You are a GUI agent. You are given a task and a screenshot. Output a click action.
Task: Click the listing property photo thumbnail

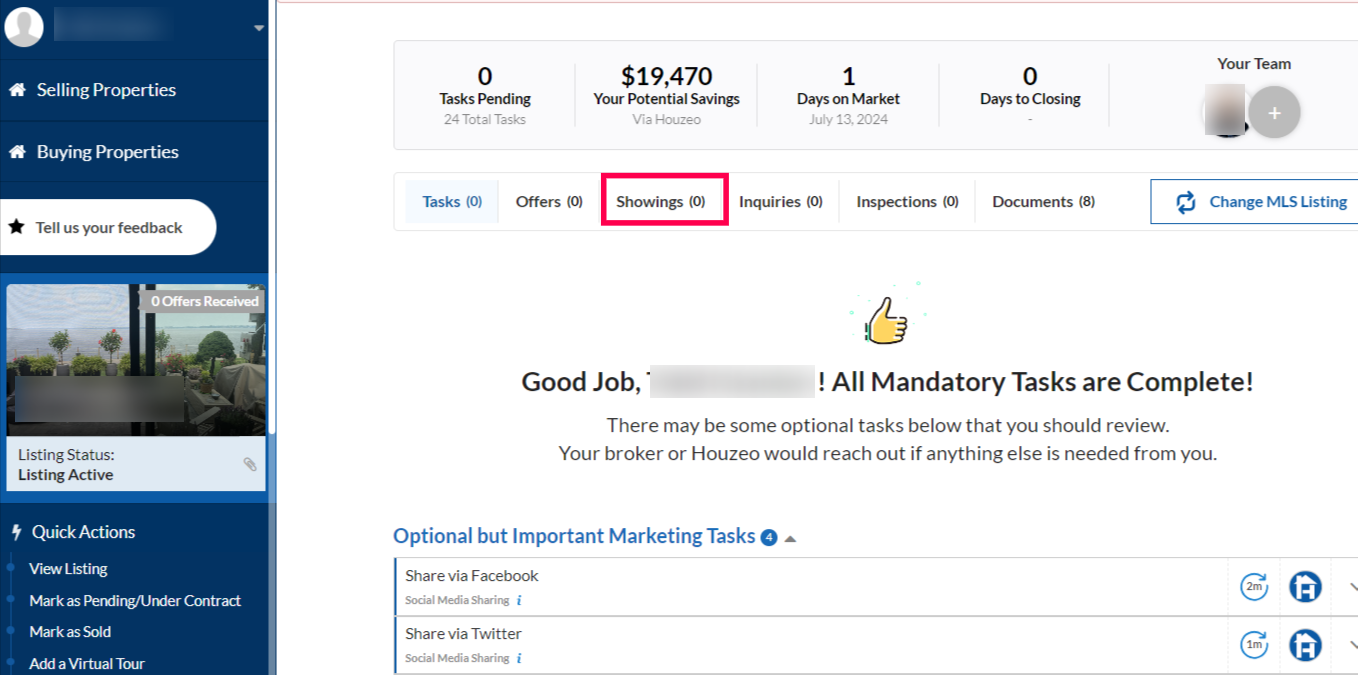(136, 360)
